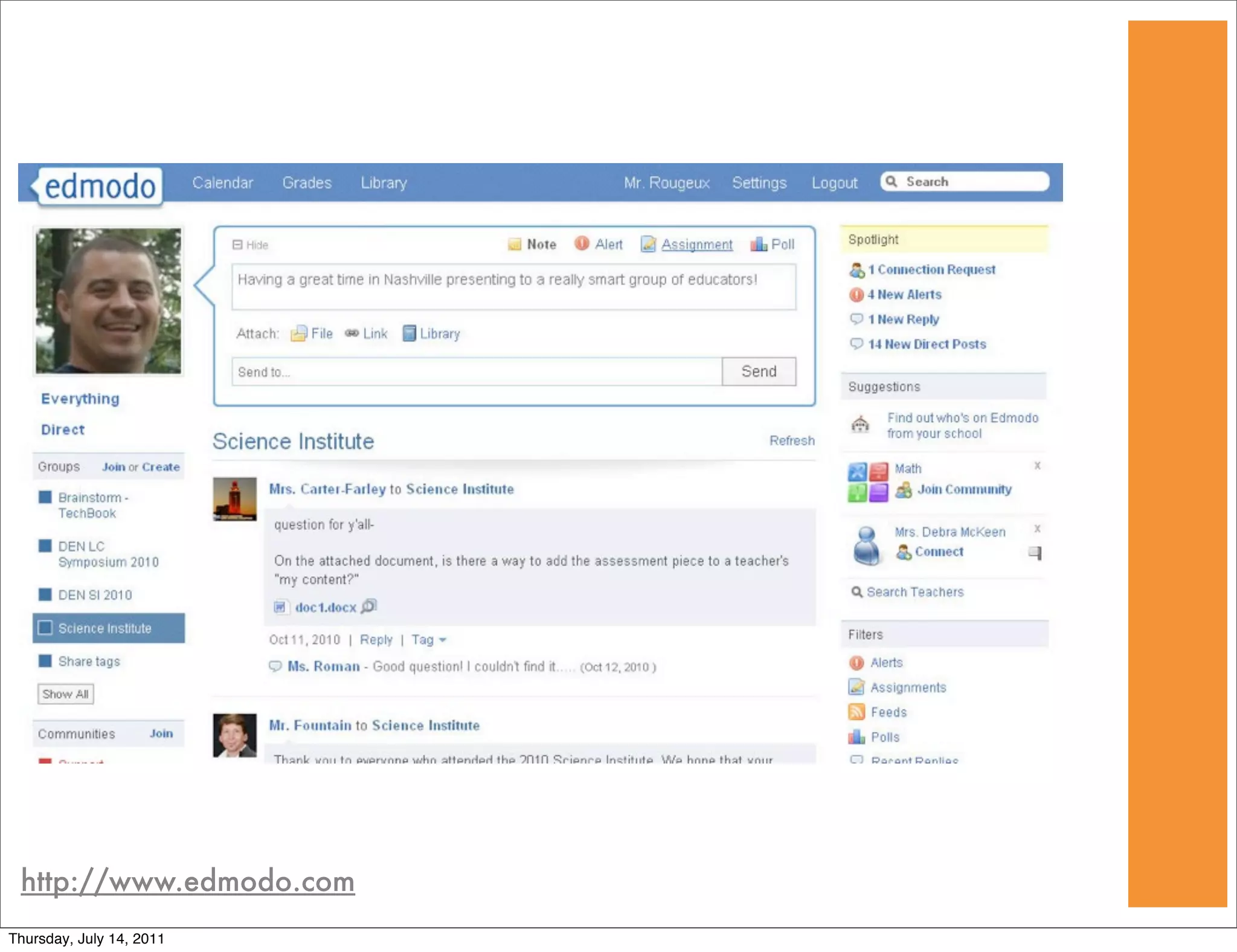1237x952 pixels.
Task: Toggle Hide on the post box
Action: tap(251, 245)
